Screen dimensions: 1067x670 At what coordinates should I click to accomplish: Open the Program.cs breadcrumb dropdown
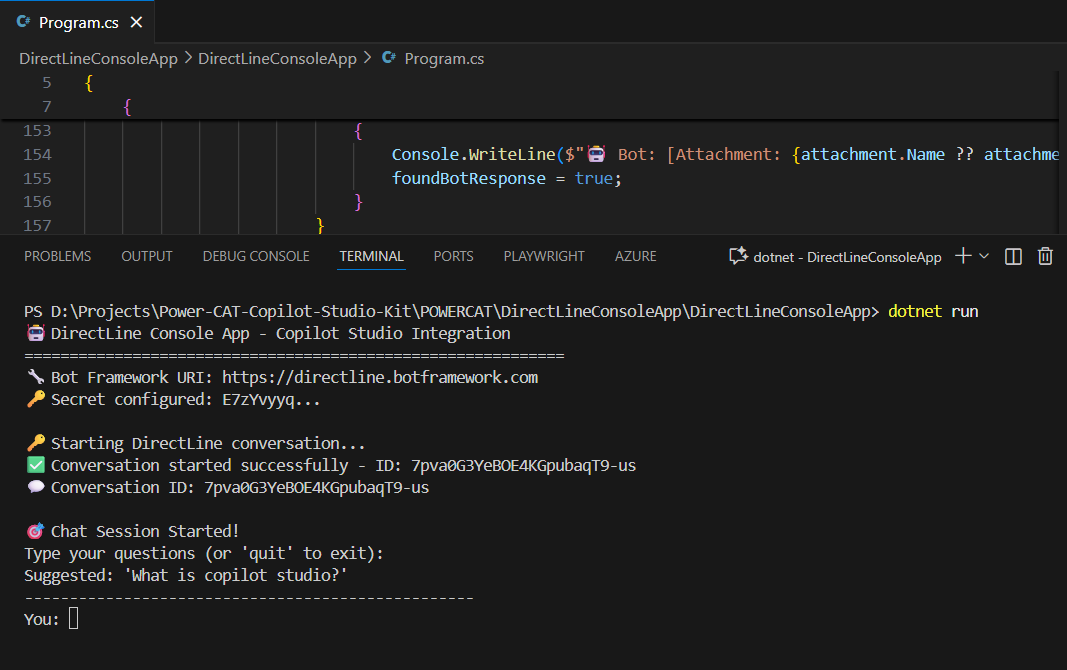tap(445, 58)
